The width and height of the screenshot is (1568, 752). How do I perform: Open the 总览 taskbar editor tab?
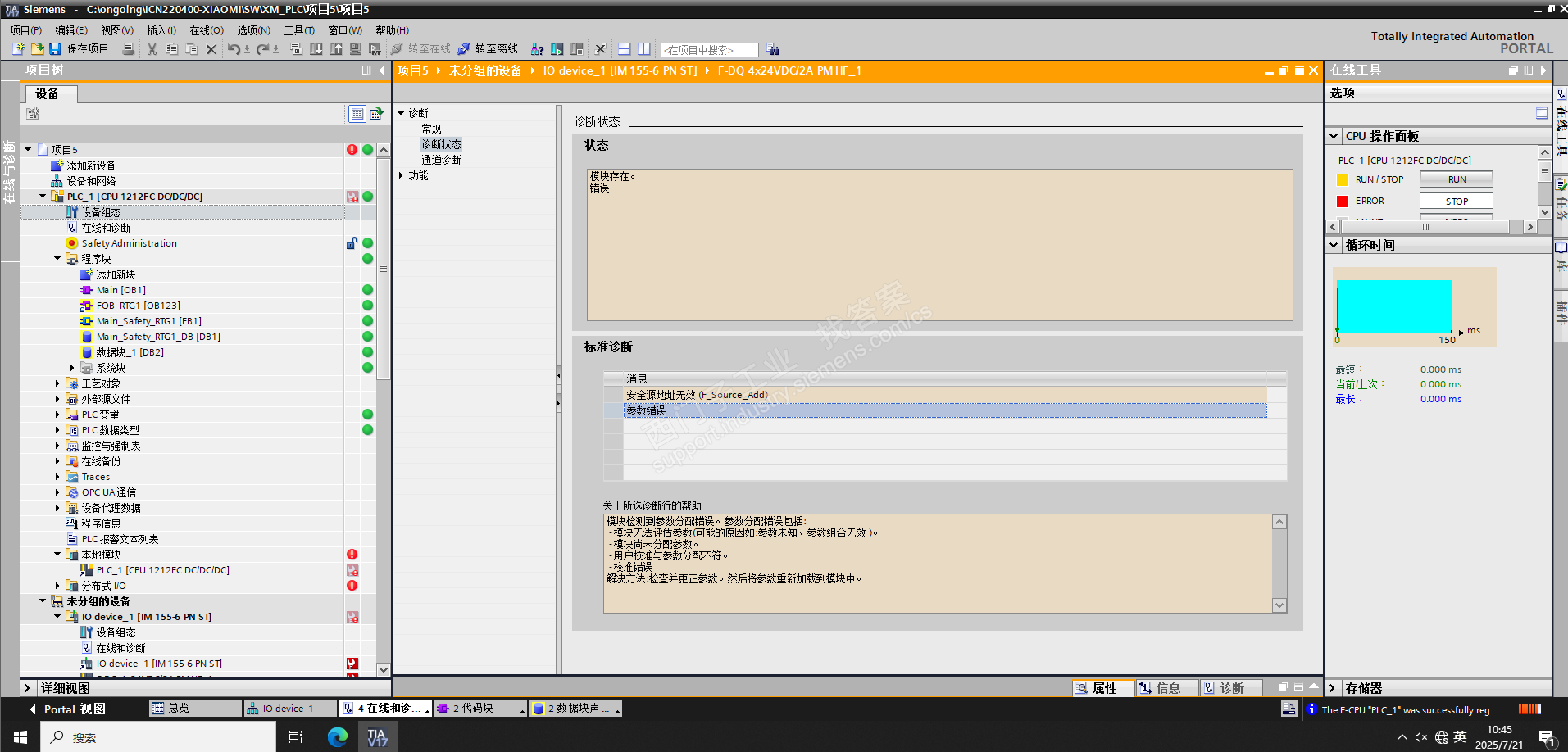tap(195, 709)
